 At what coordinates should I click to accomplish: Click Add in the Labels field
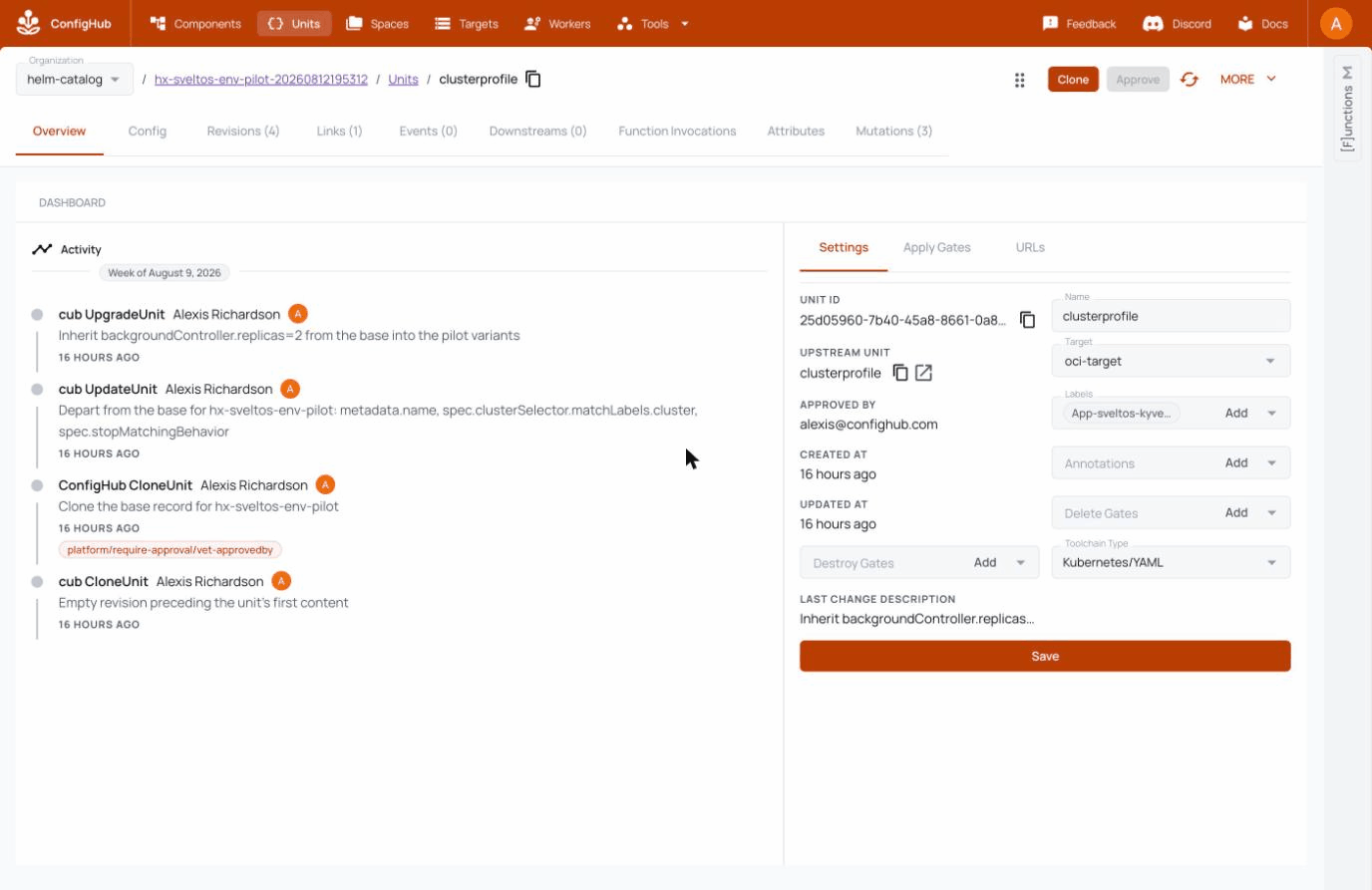[1236, 414]
